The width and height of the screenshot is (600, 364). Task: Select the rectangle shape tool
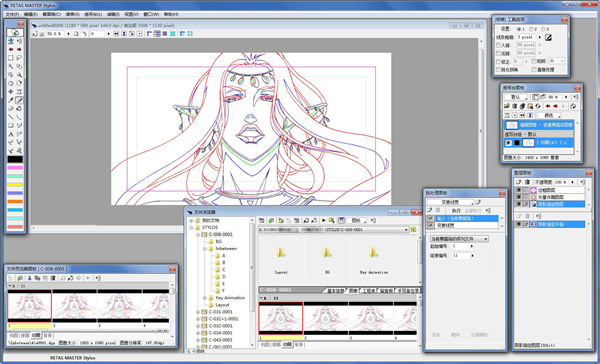[x=11, y=125]
